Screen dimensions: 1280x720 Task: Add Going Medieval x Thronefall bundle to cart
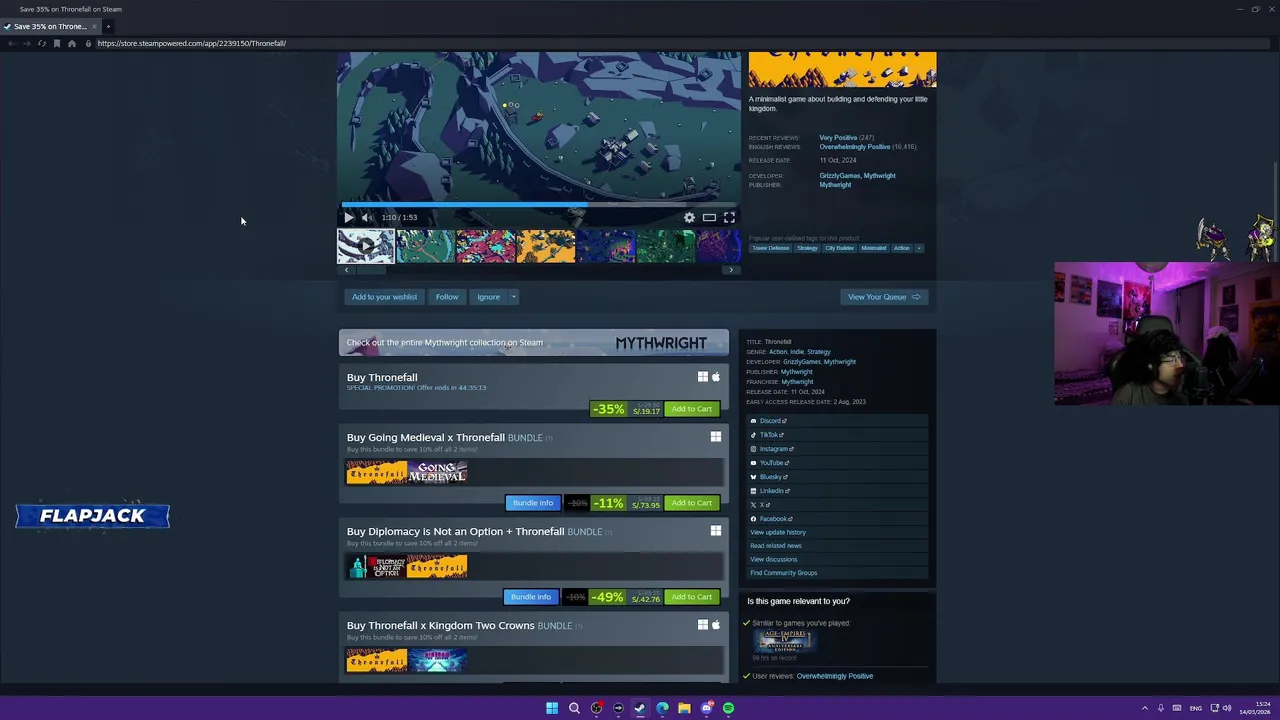click(x=691, y=503)
